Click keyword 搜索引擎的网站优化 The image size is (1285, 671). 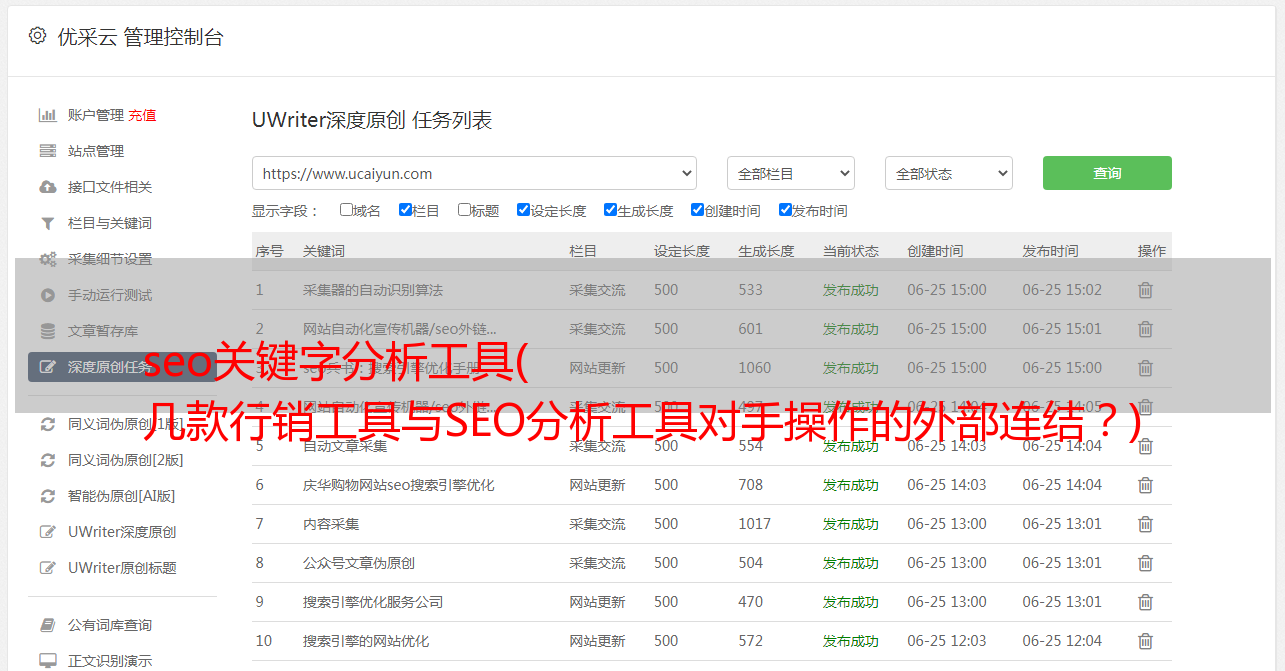click(x=366, y=641)
